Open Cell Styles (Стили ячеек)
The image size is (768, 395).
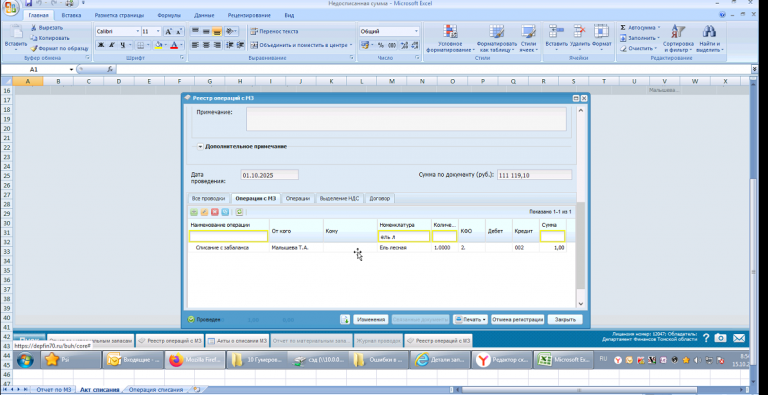[528, 39]
